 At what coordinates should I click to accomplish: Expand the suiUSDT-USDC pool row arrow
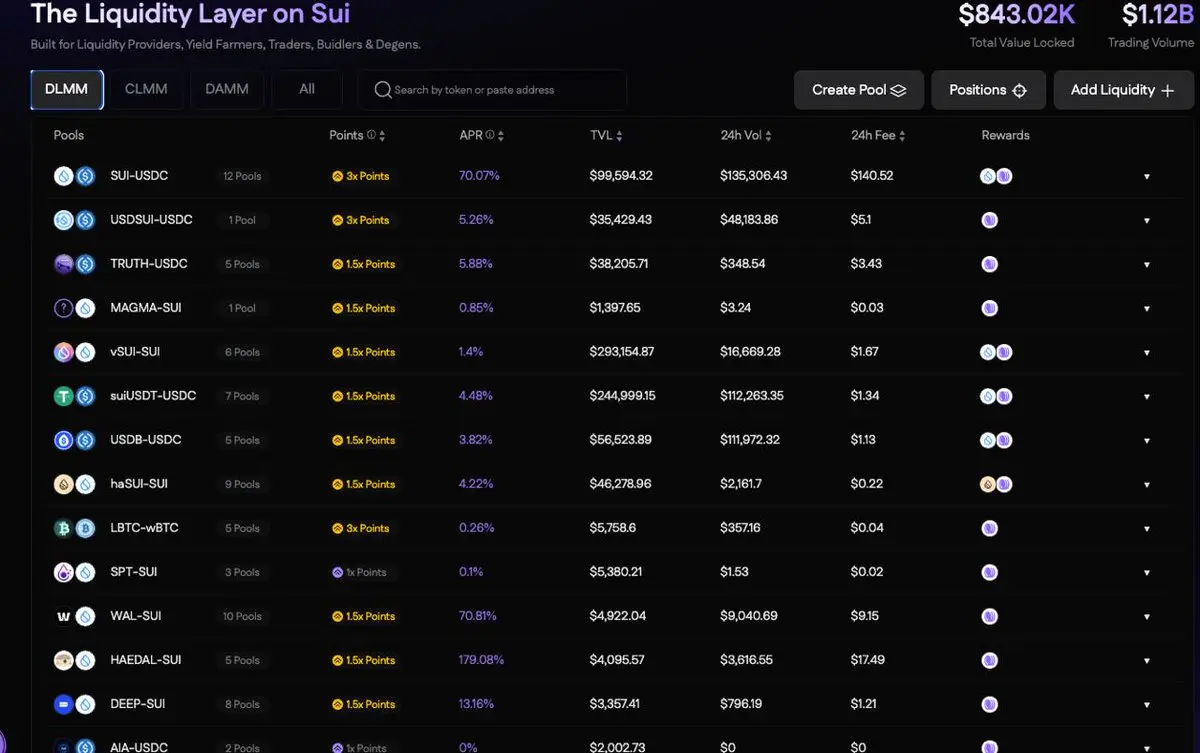pos(1147,397)
